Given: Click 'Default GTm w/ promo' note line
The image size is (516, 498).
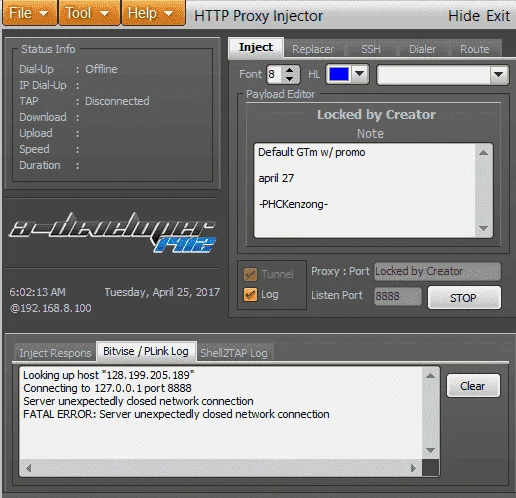Looking at the screenshot, I should coord(312,152).
